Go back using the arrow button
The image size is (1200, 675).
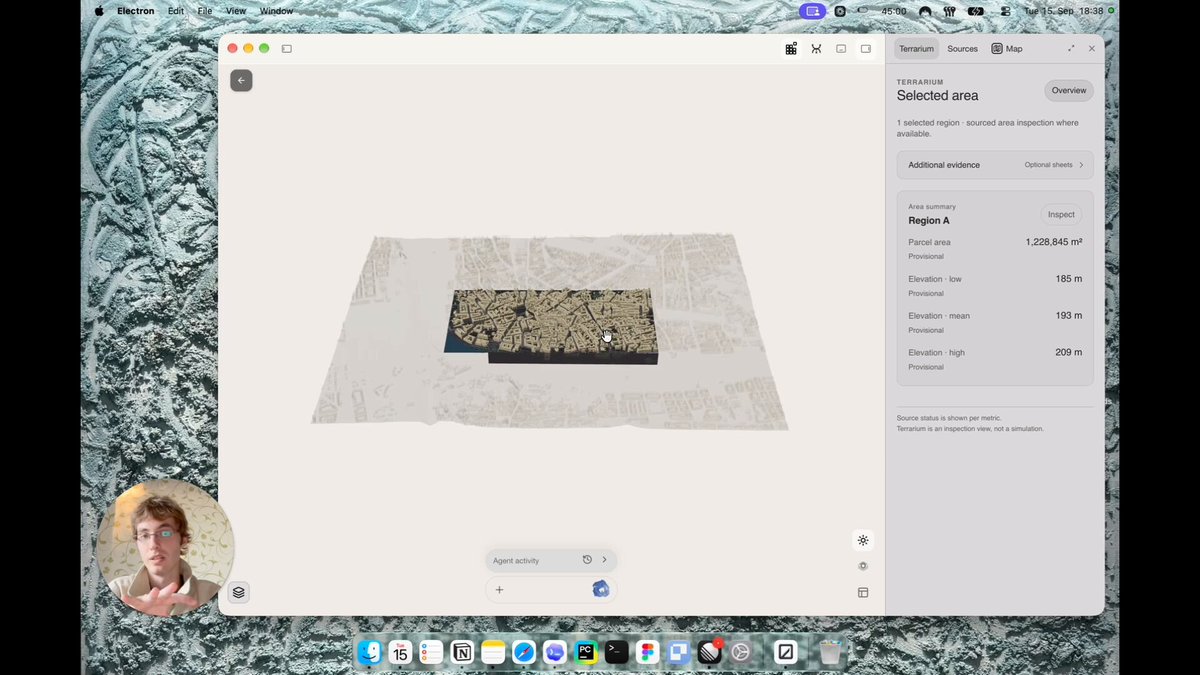(x=241, y=81)
